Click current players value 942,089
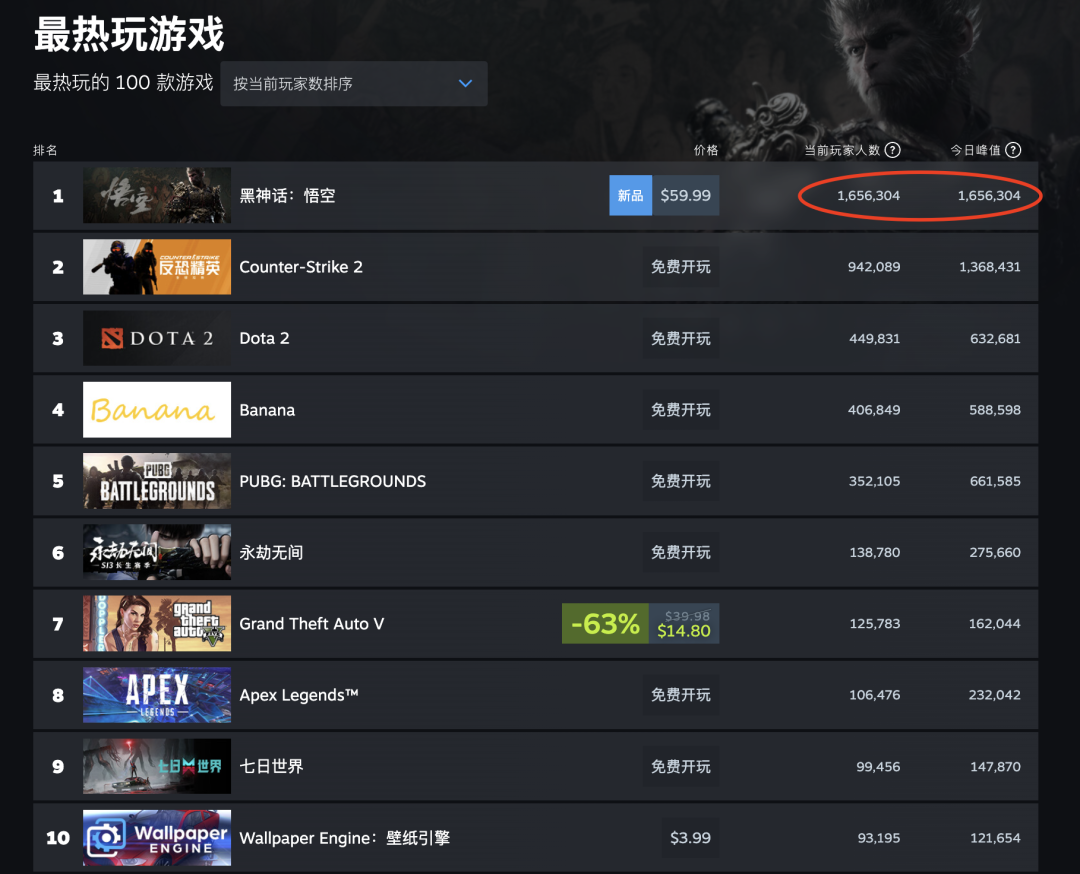This screenshot has width=1080, height=874. click(x=874, y=267)
